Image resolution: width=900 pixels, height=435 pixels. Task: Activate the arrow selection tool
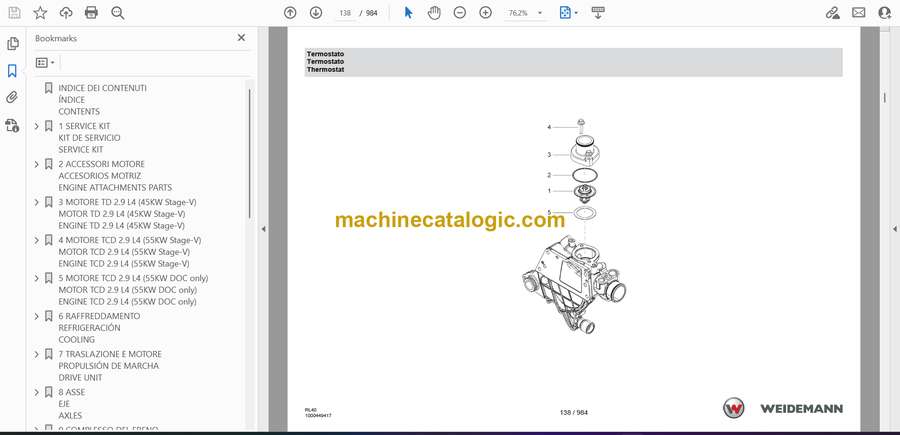408,13
